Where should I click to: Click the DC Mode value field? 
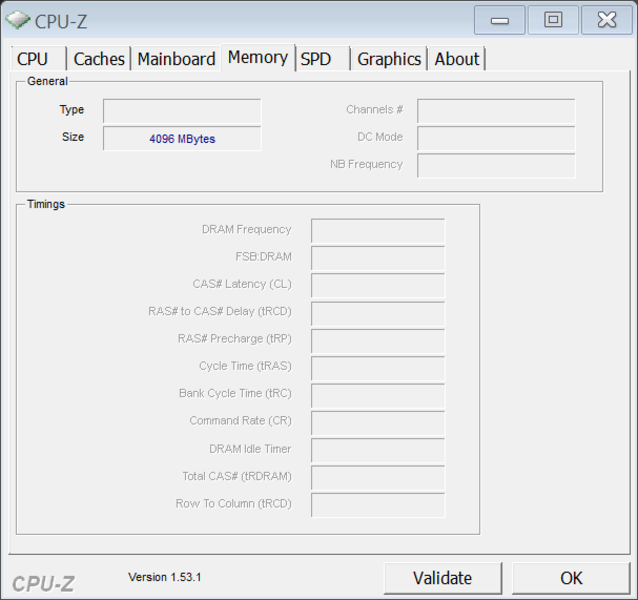[x=496, y=138]
